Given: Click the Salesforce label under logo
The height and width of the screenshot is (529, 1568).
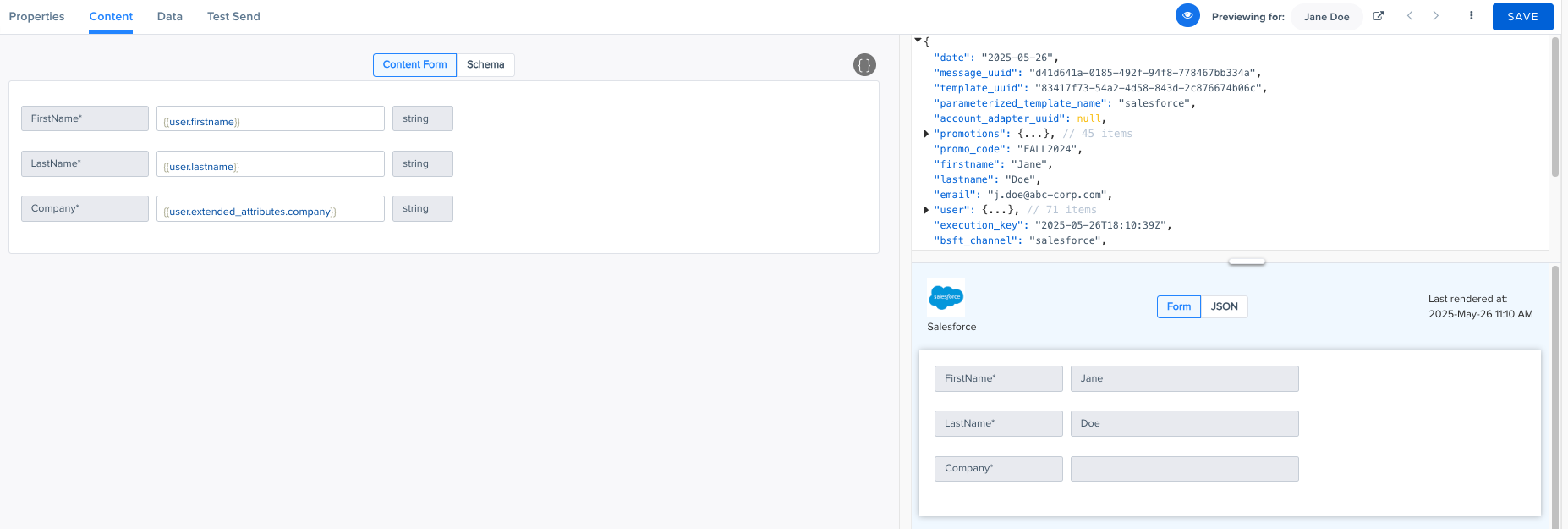Looking at the screenshot, I should point(951,327).
